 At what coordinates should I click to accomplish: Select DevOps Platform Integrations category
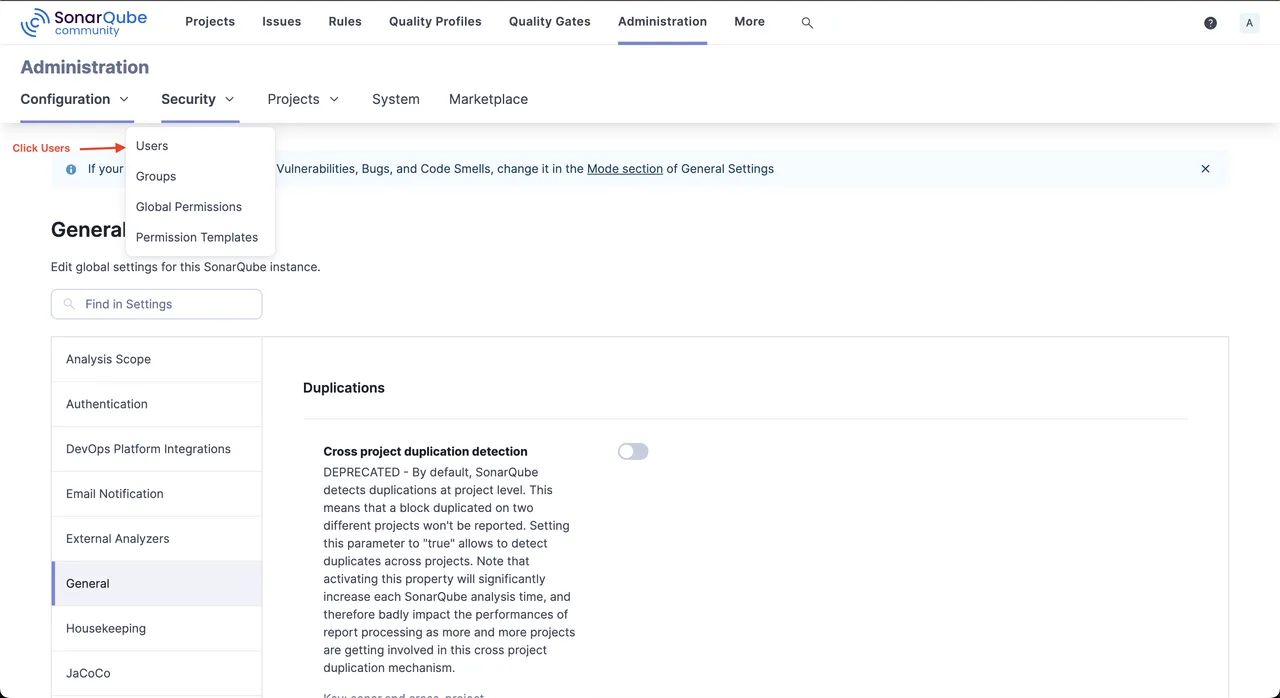(x=157, y=449)
